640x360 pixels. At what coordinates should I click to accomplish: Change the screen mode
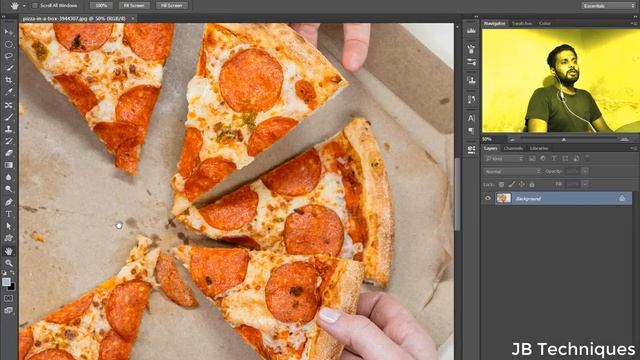coord(9,311)
